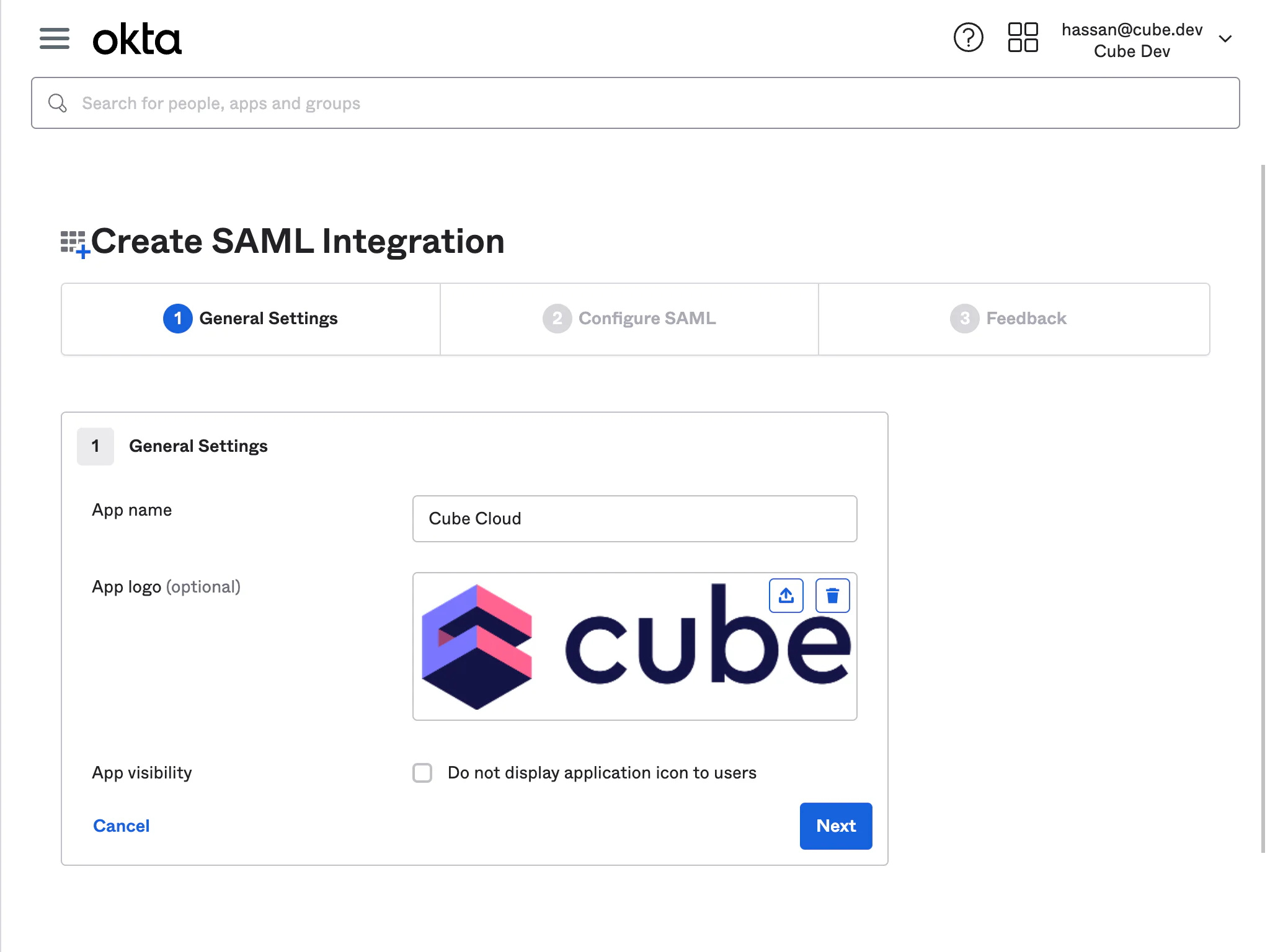1270x952 pixels.
Task: Expand the account dropdown chevron
Action: [x=1225, y=39]
